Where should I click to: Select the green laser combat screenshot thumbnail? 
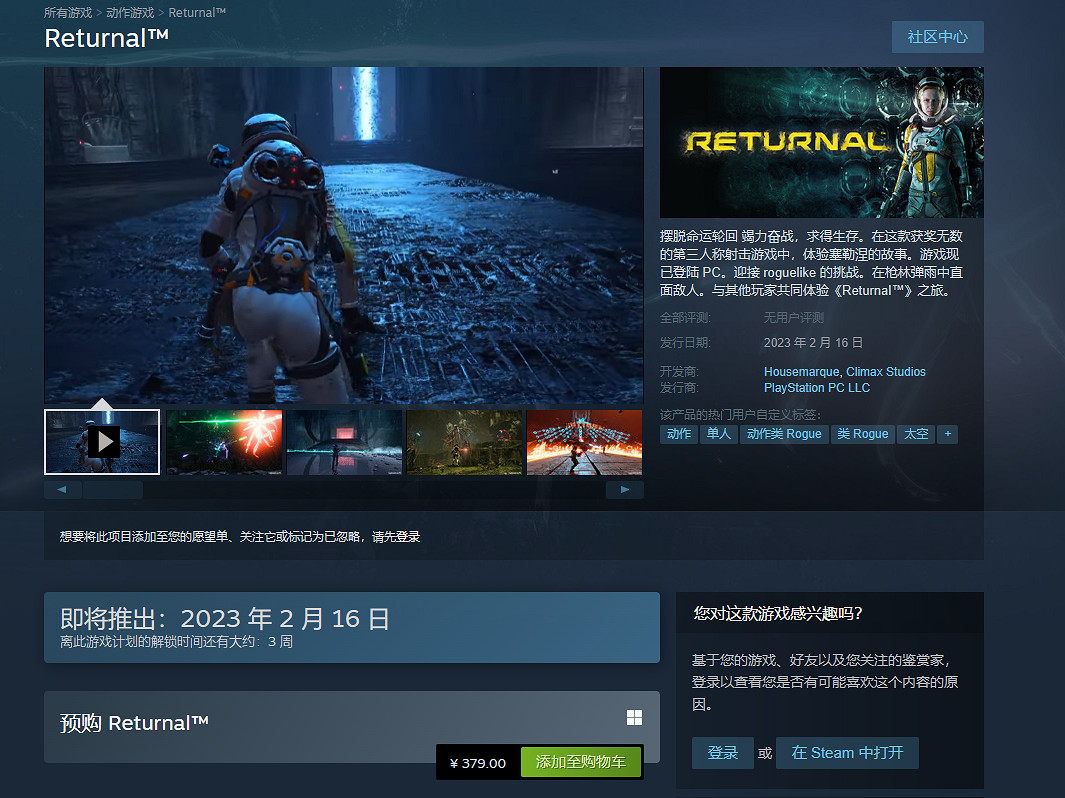tap(223, 441)
